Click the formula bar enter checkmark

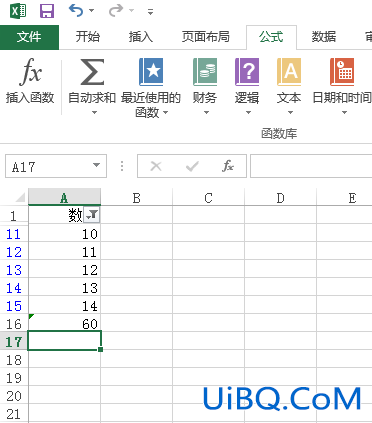pos(192,166)
